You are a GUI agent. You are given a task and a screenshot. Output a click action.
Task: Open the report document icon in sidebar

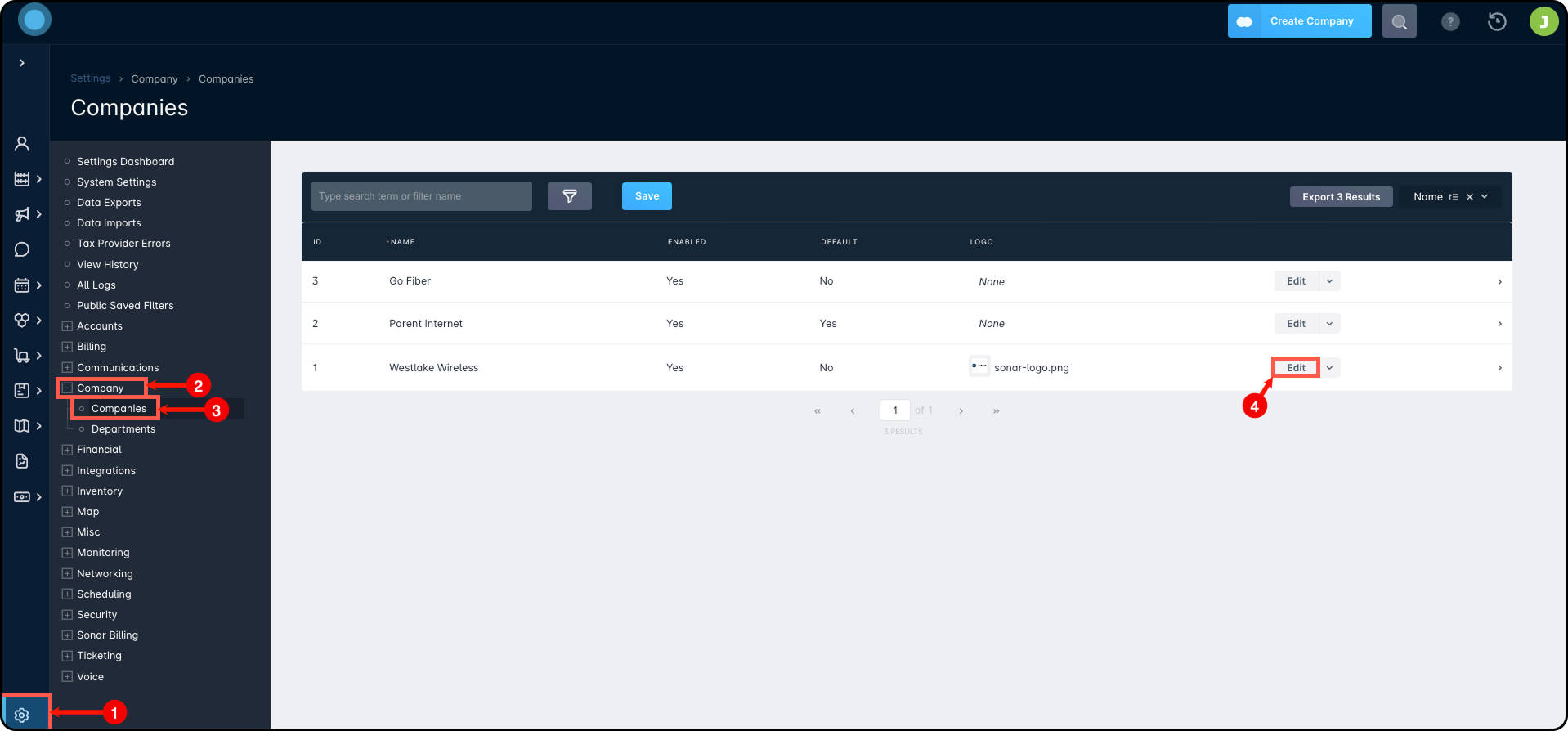(x=22, y=461)
